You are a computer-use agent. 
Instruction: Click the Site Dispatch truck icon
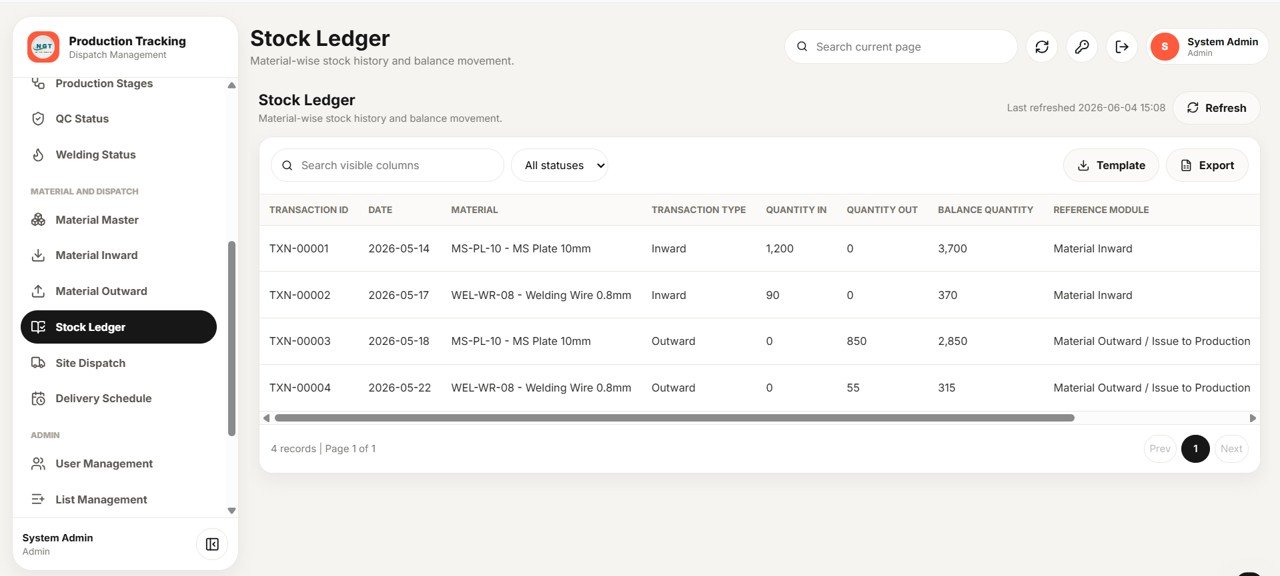click(x=38, y=363)
